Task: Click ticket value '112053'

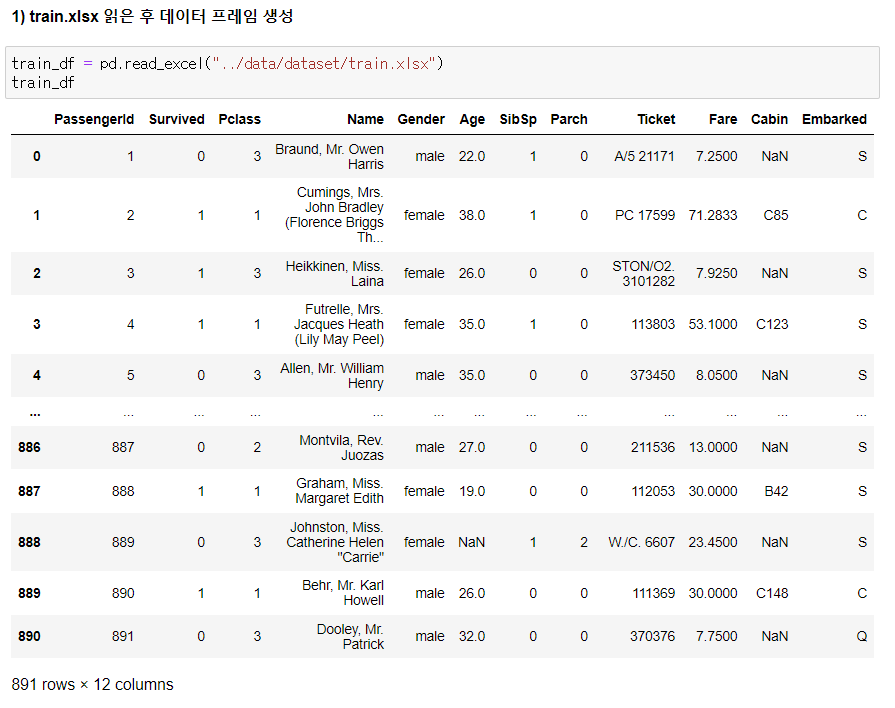Action: tap(653, 491)
